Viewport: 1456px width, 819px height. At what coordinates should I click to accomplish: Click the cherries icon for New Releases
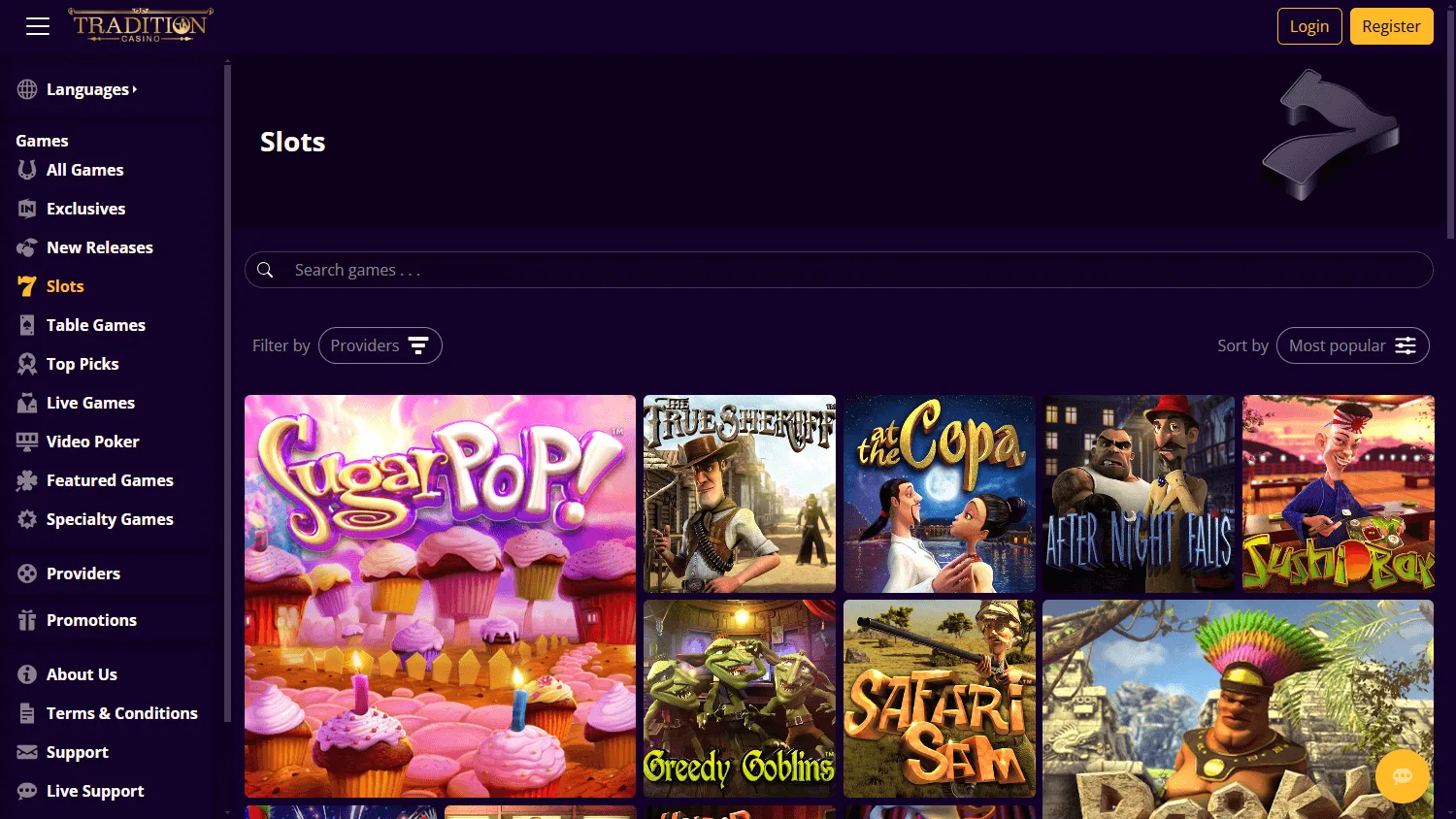(x=27, y=247)
